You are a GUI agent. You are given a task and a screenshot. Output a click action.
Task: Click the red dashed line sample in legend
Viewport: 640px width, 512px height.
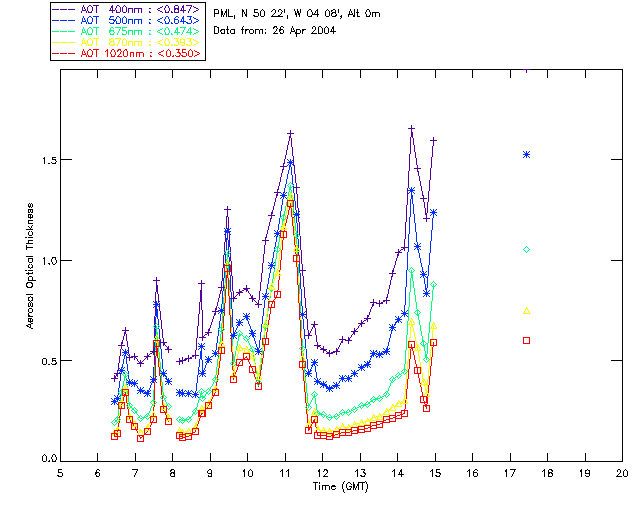coord(64,53)
